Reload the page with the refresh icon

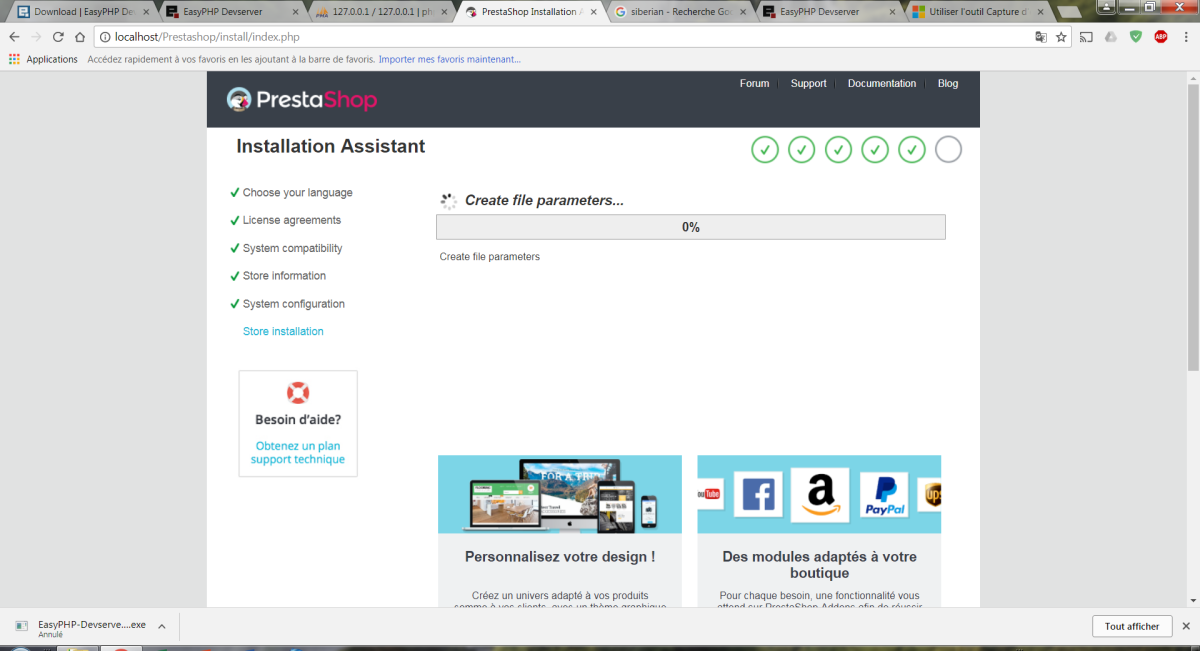pyautogui.click(x=58, y=37)
